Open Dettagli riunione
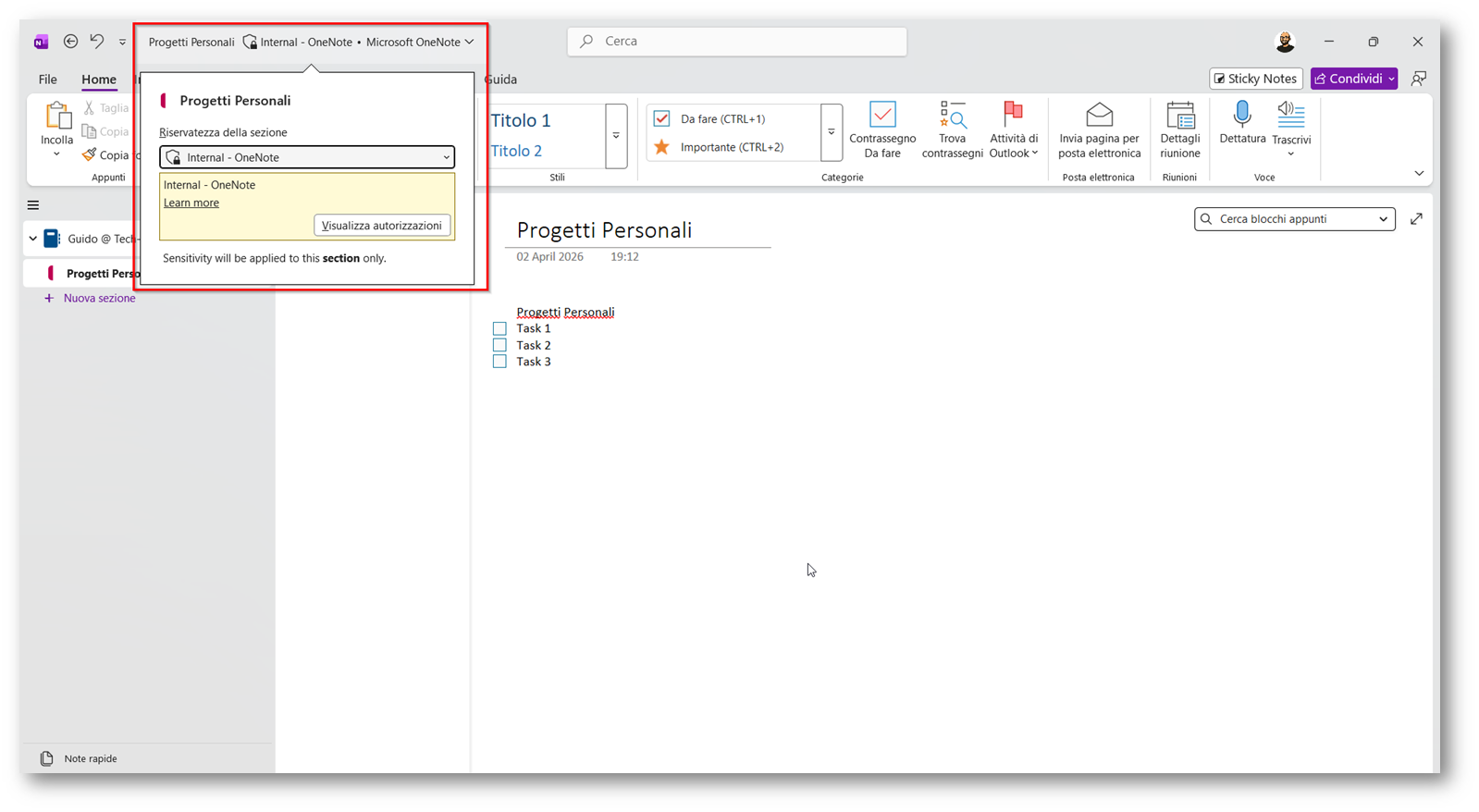The height and width of the screenshot is (812, 1479). tap(1179, 129)
